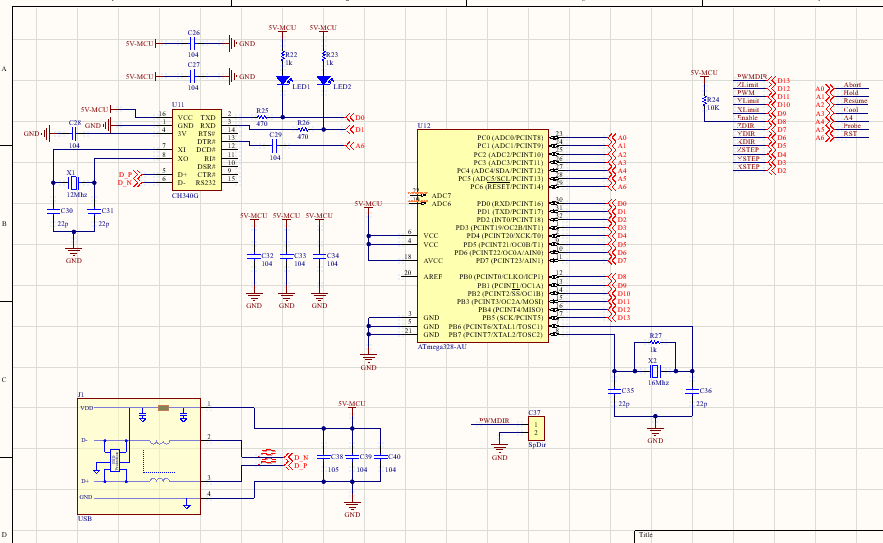Click the Cool net label
The image size is (883, 543).
point(851,109)
